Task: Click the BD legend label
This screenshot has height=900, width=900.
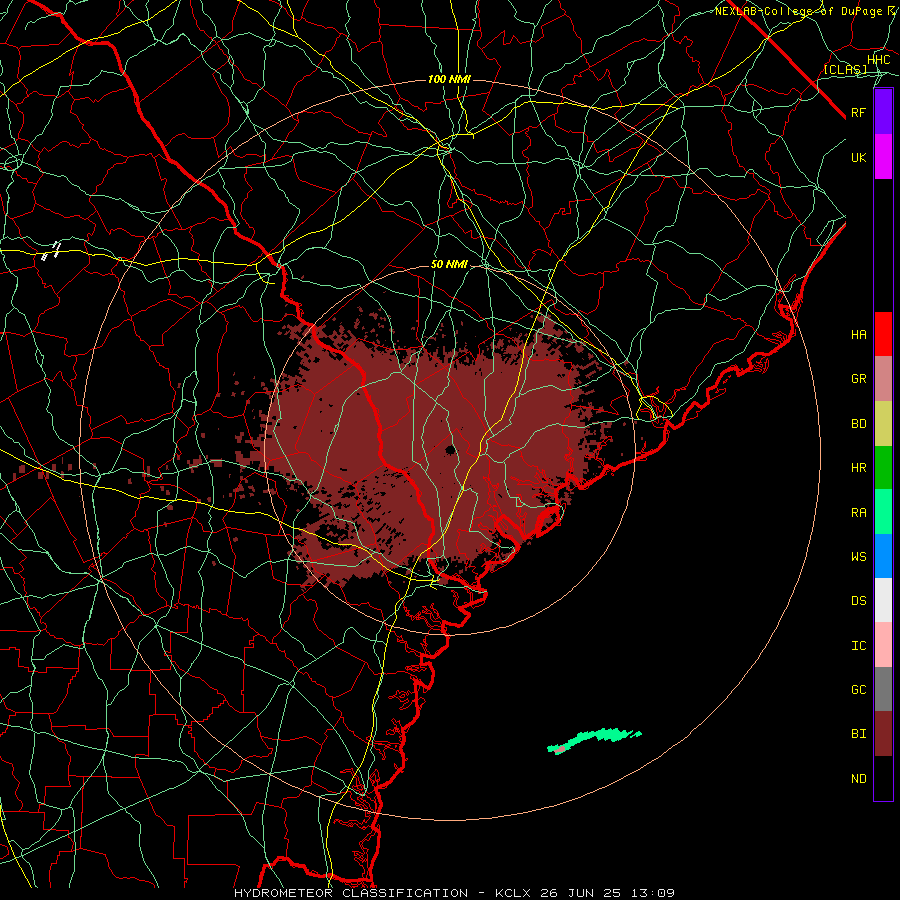Action: click(x=859, y=424)
